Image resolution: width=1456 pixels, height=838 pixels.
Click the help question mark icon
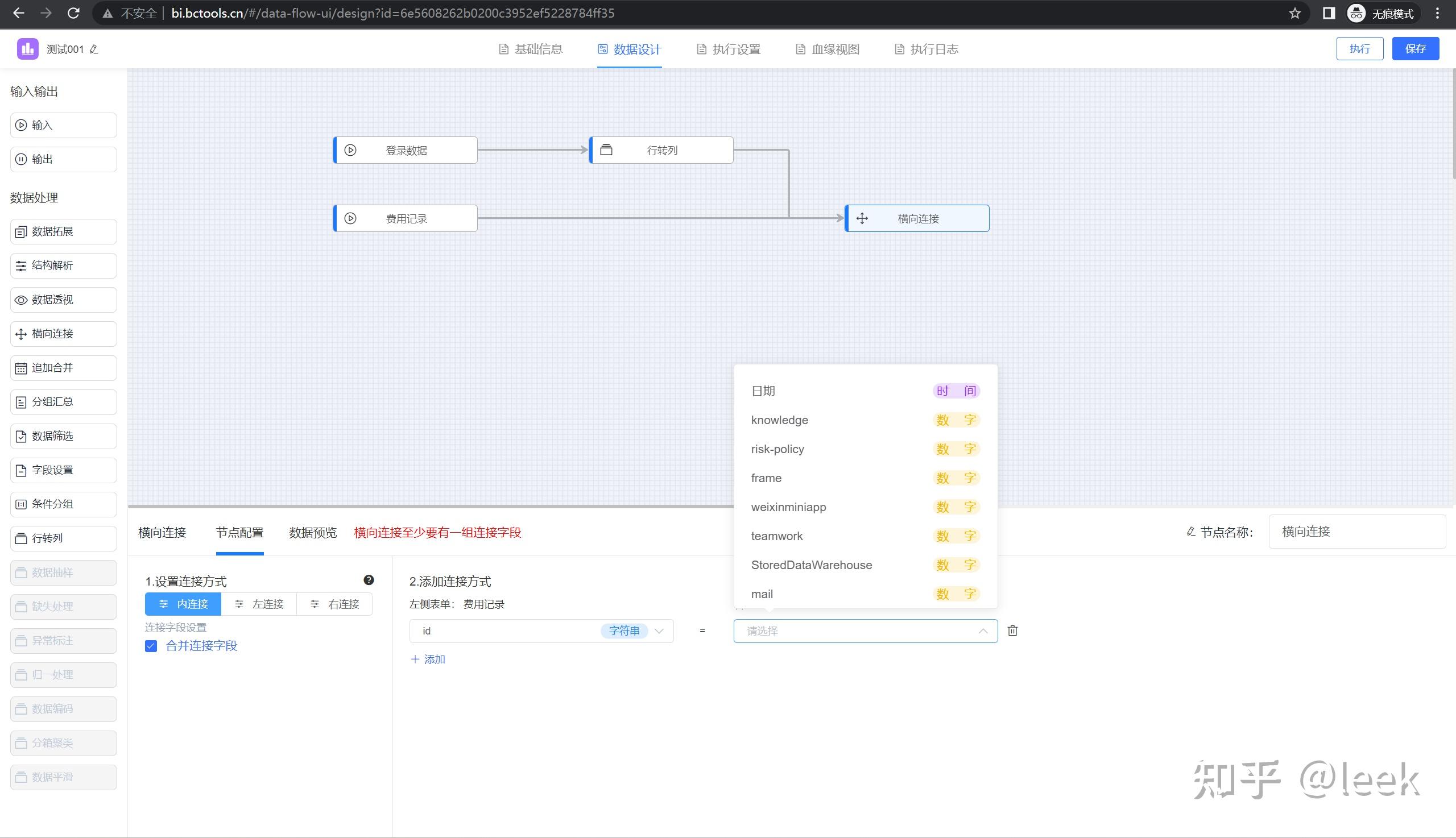pyautogui.click(x=369, y=580)
